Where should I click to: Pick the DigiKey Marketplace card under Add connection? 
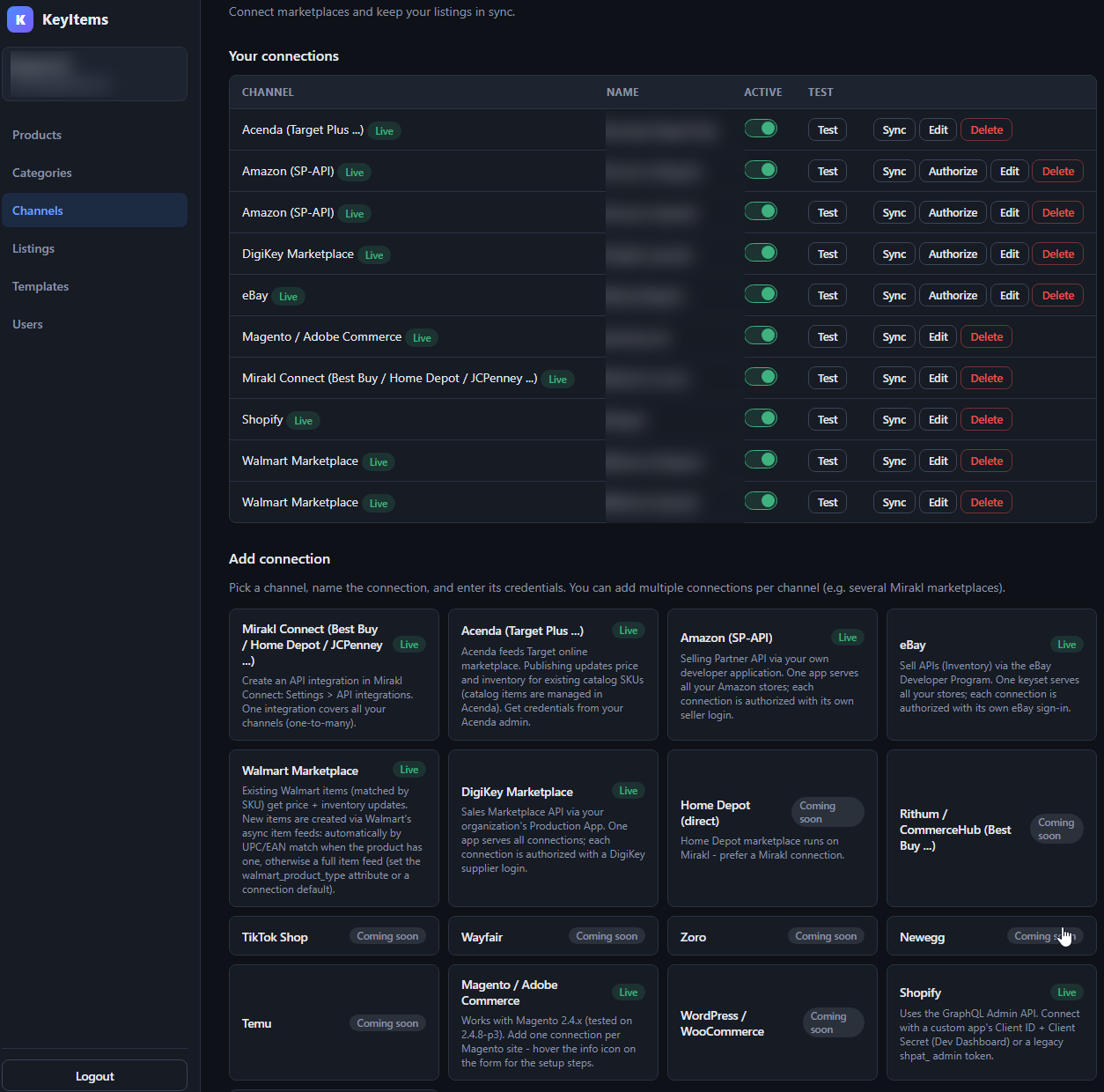(553, 828)
